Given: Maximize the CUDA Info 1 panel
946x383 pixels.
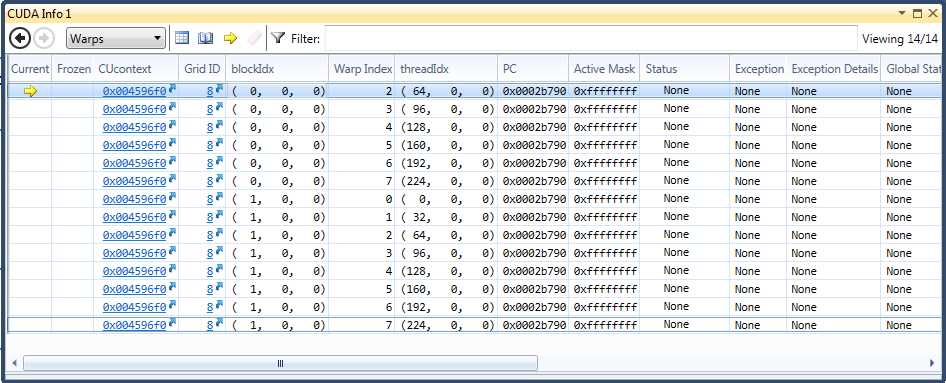Looking at the screenshot, I should (x=918, y=13).
